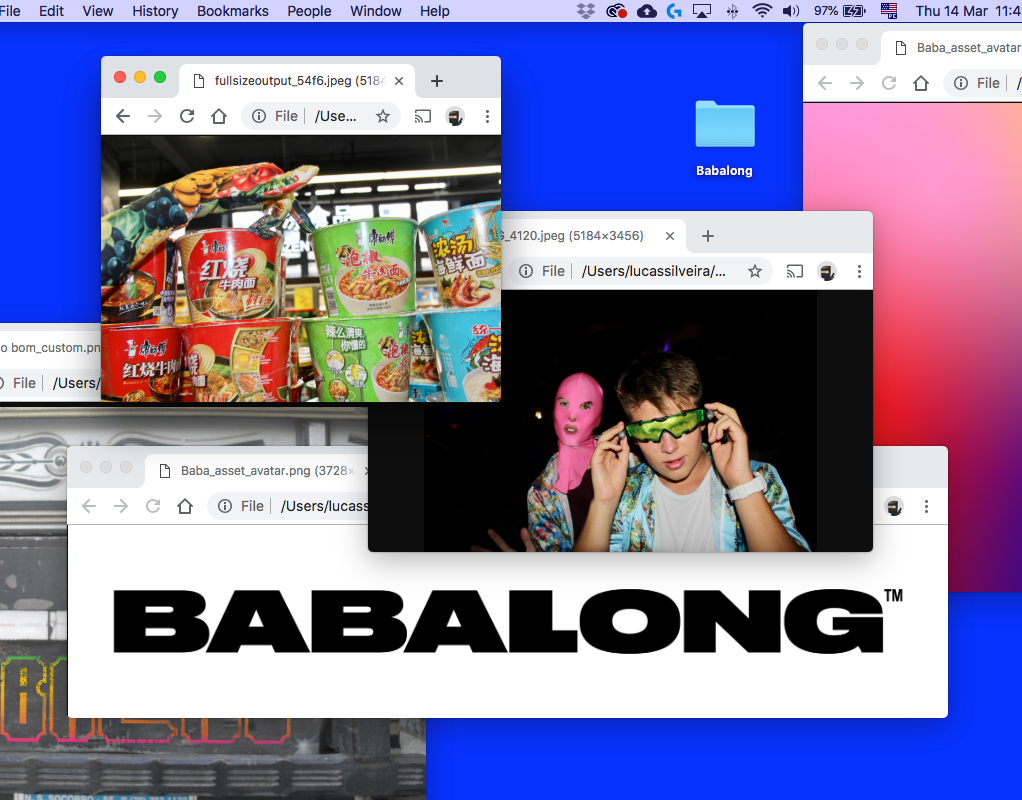
Task: Close the fullsizeoutput_54f6.jpeg tab
Action: (399, 81)
